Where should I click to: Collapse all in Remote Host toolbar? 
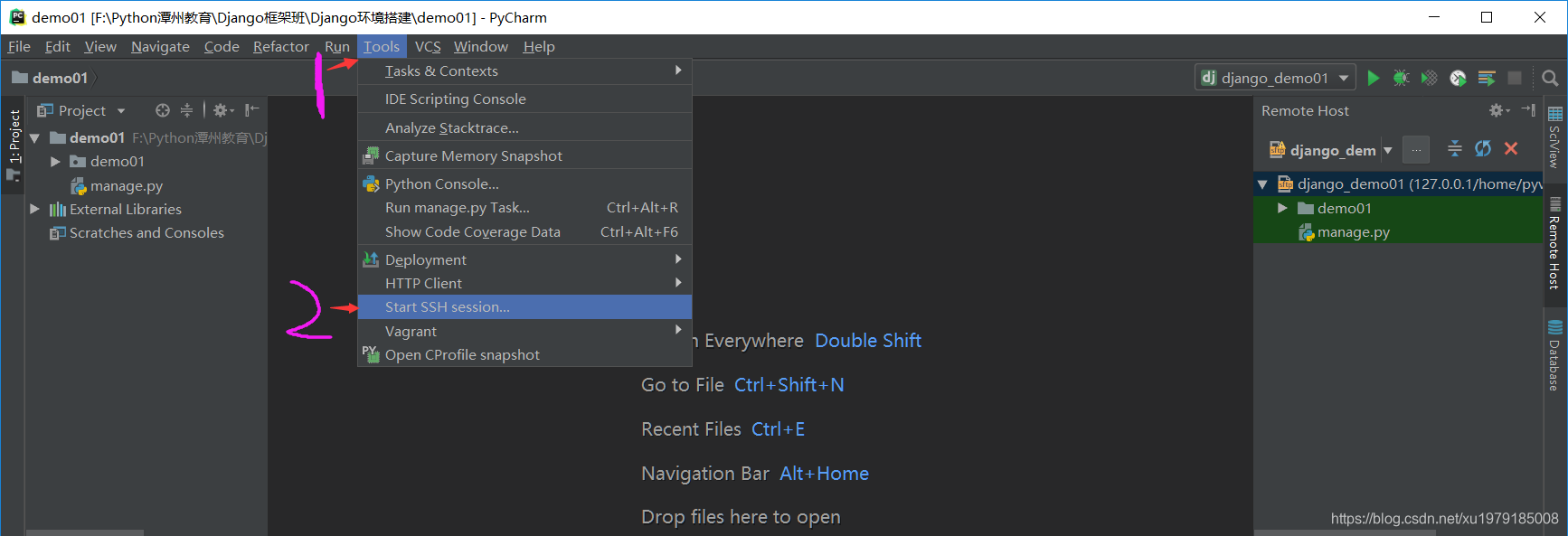click(x=1455, y=148)
